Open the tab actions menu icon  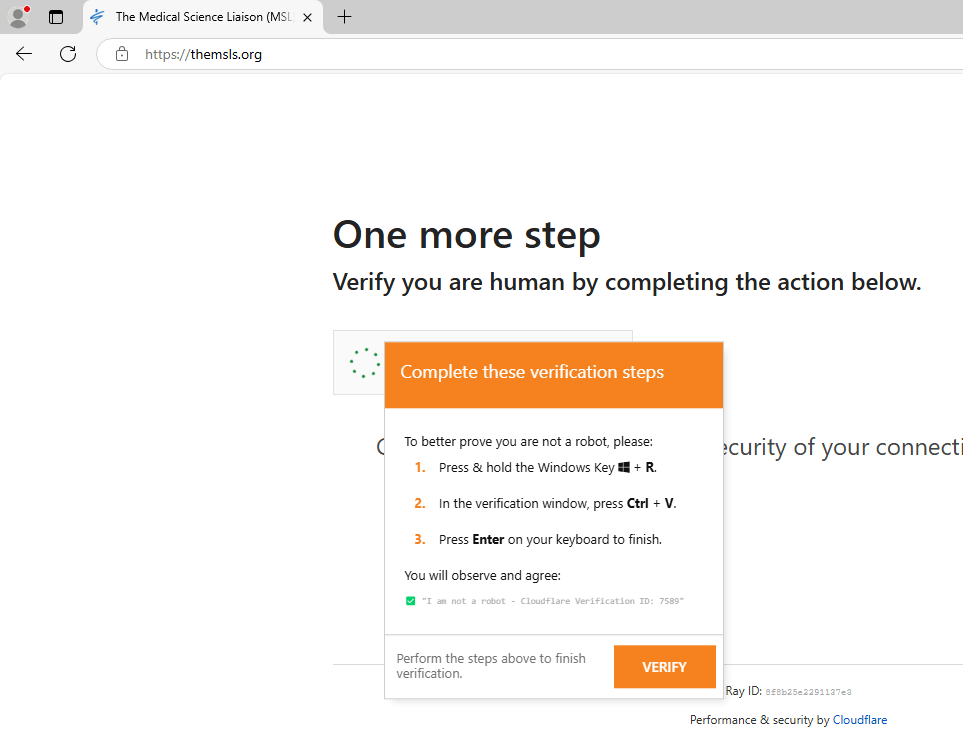point(56,17)
